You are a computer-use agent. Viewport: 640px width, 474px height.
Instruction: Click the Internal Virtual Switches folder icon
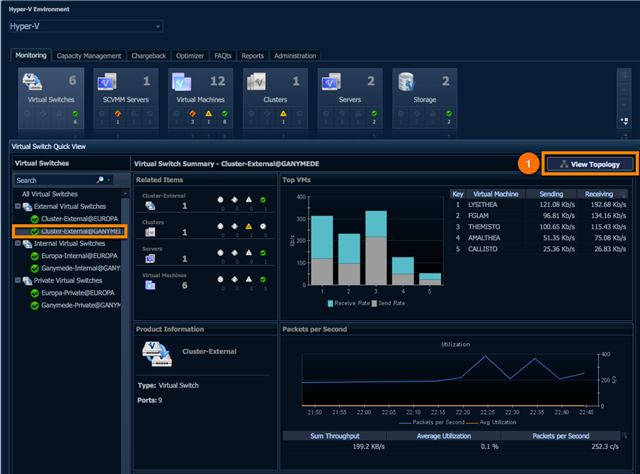tap(27, 244)
